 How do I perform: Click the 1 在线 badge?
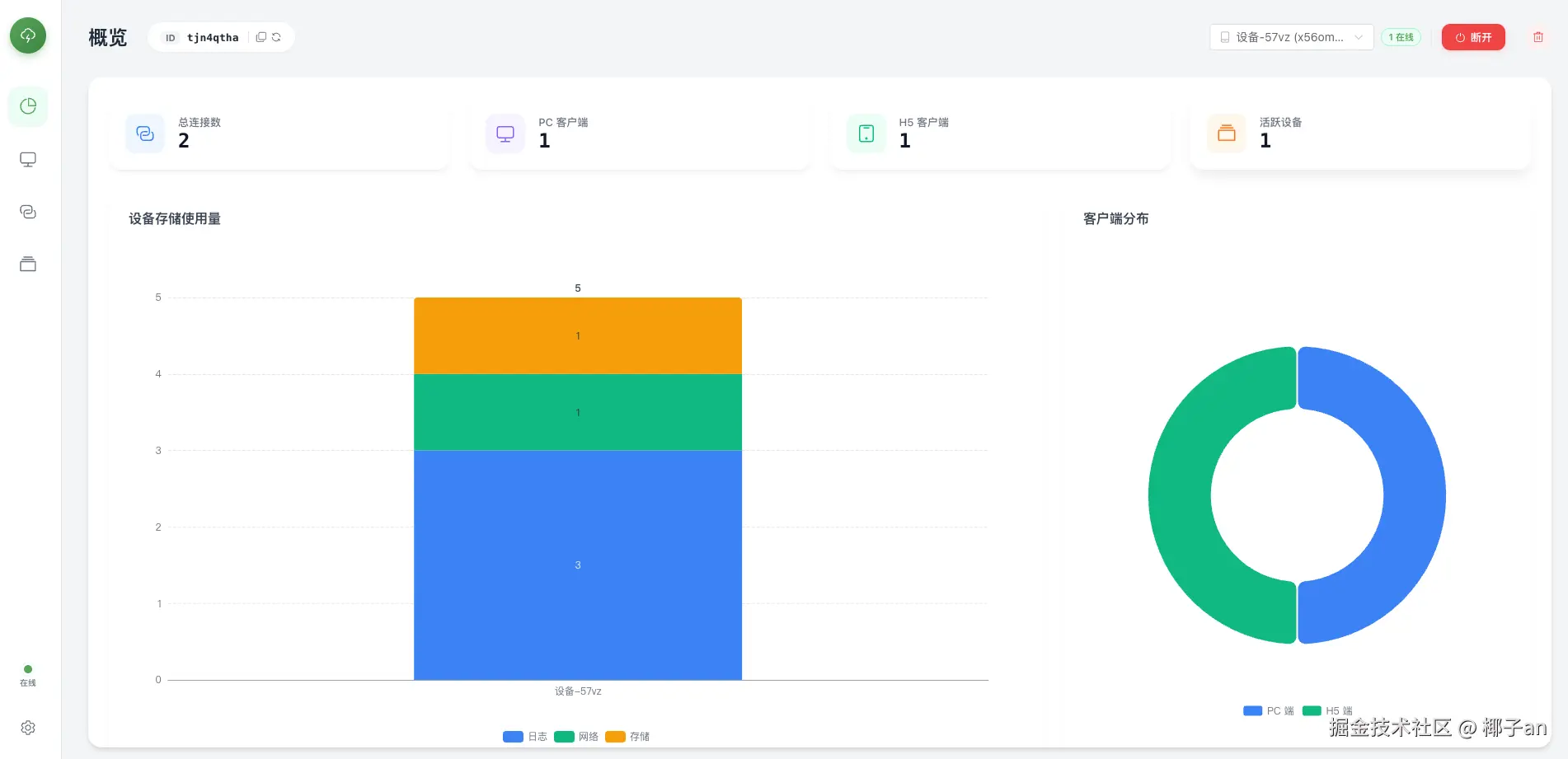(1401, 37)
